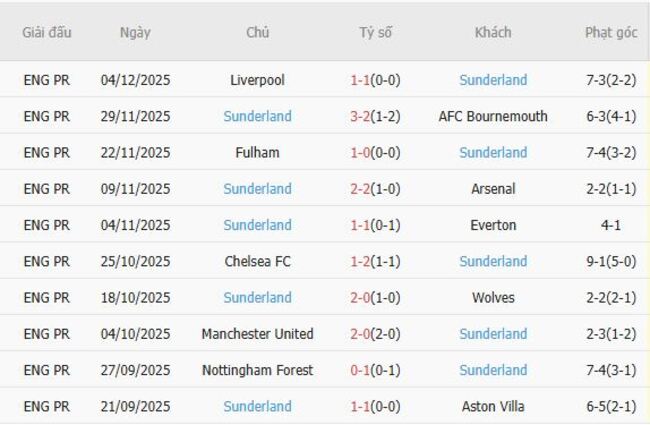Select the 'Giải đấu' column header
This screenshot has width=650, height=425.
pyautogui.click(x=47, y=32)
